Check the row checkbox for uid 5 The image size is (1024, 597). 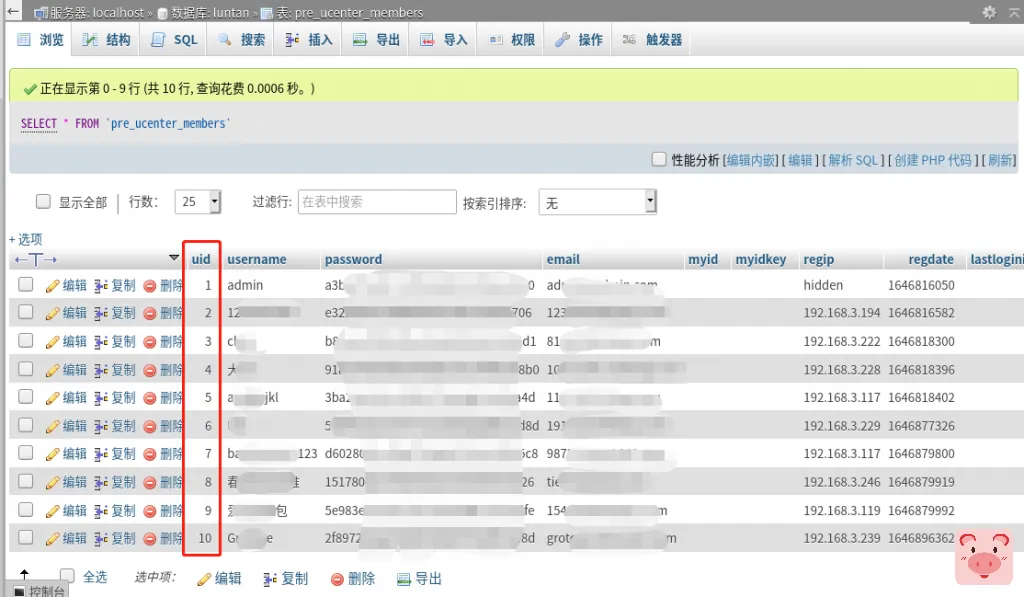(25, 396)
